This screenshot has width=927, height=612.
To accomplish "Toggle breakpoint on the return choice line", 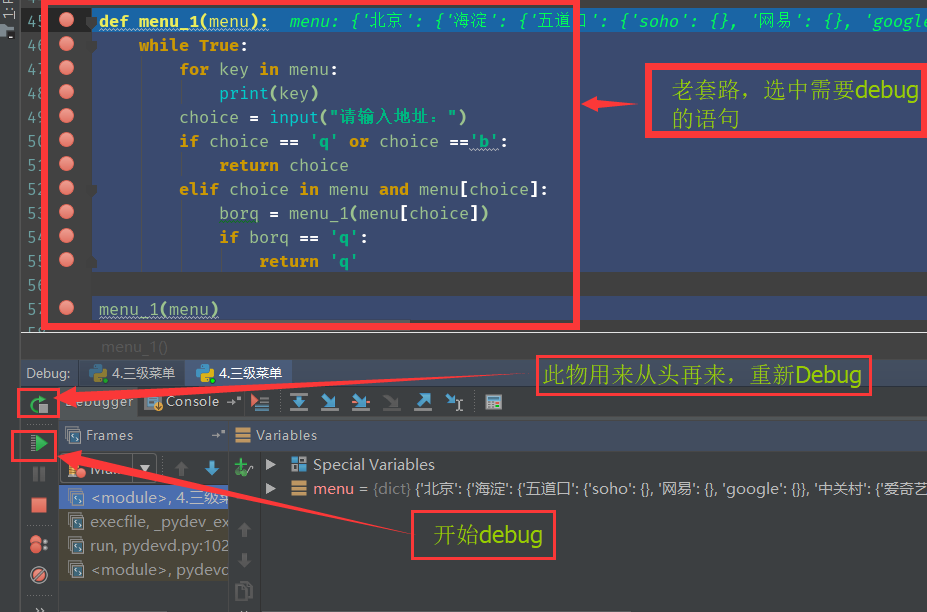I will (66, 164).
